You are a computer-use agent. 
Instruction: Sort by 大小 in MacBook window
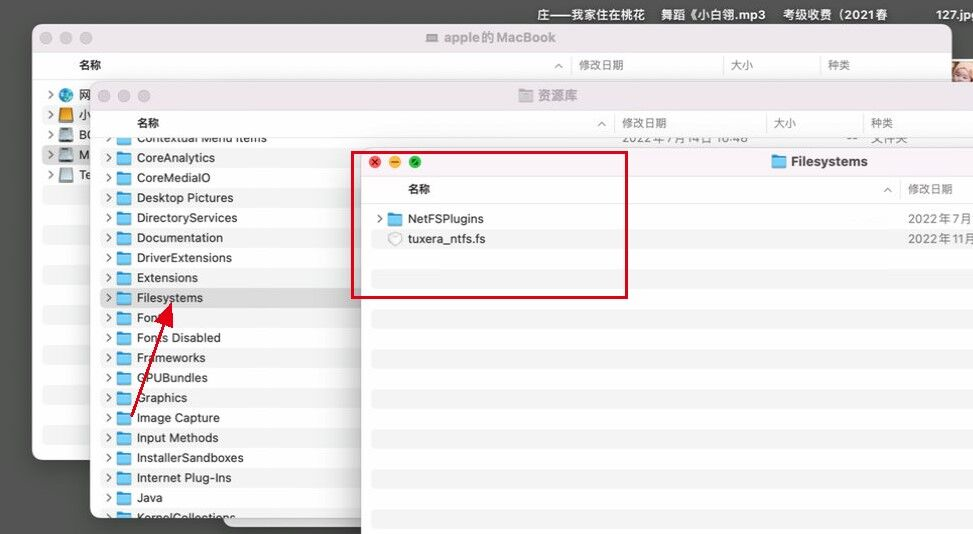click(742, 65)
